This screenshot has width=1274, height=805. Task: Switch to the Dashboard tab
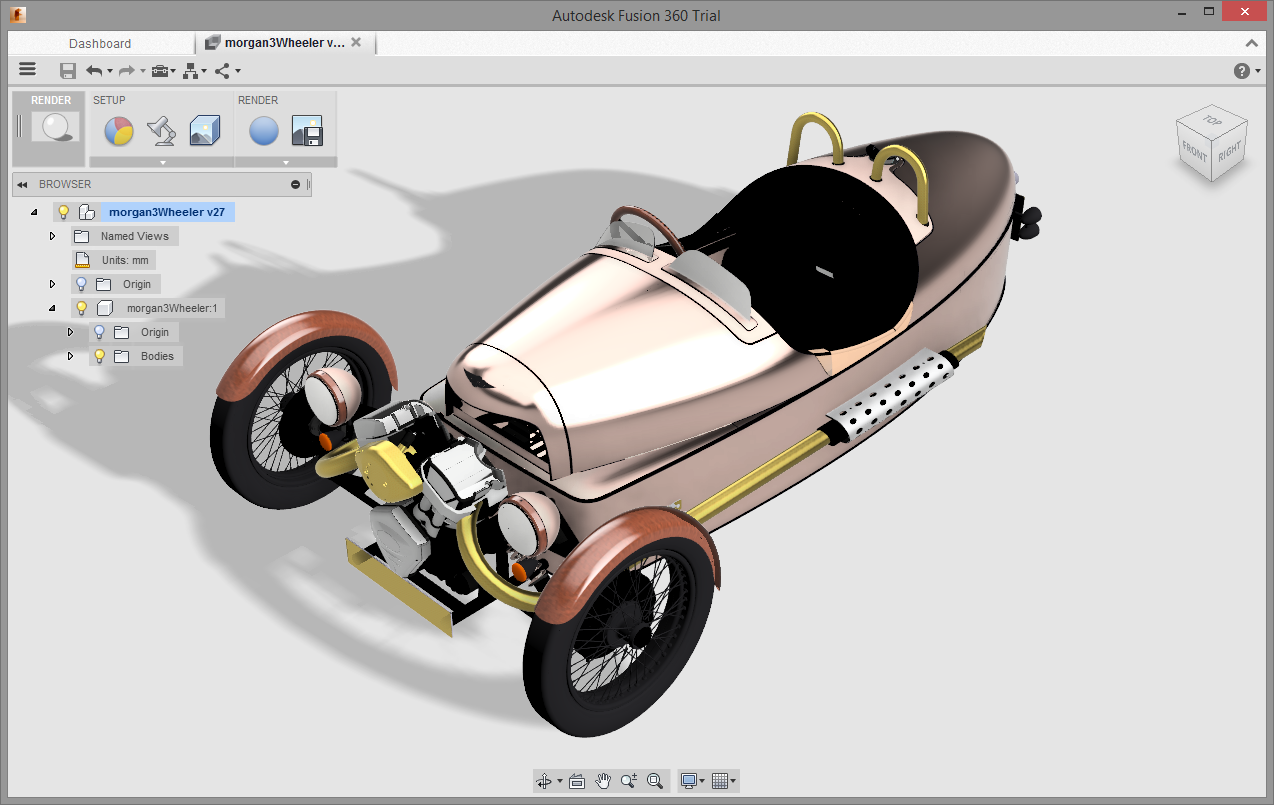pos(100,43)
